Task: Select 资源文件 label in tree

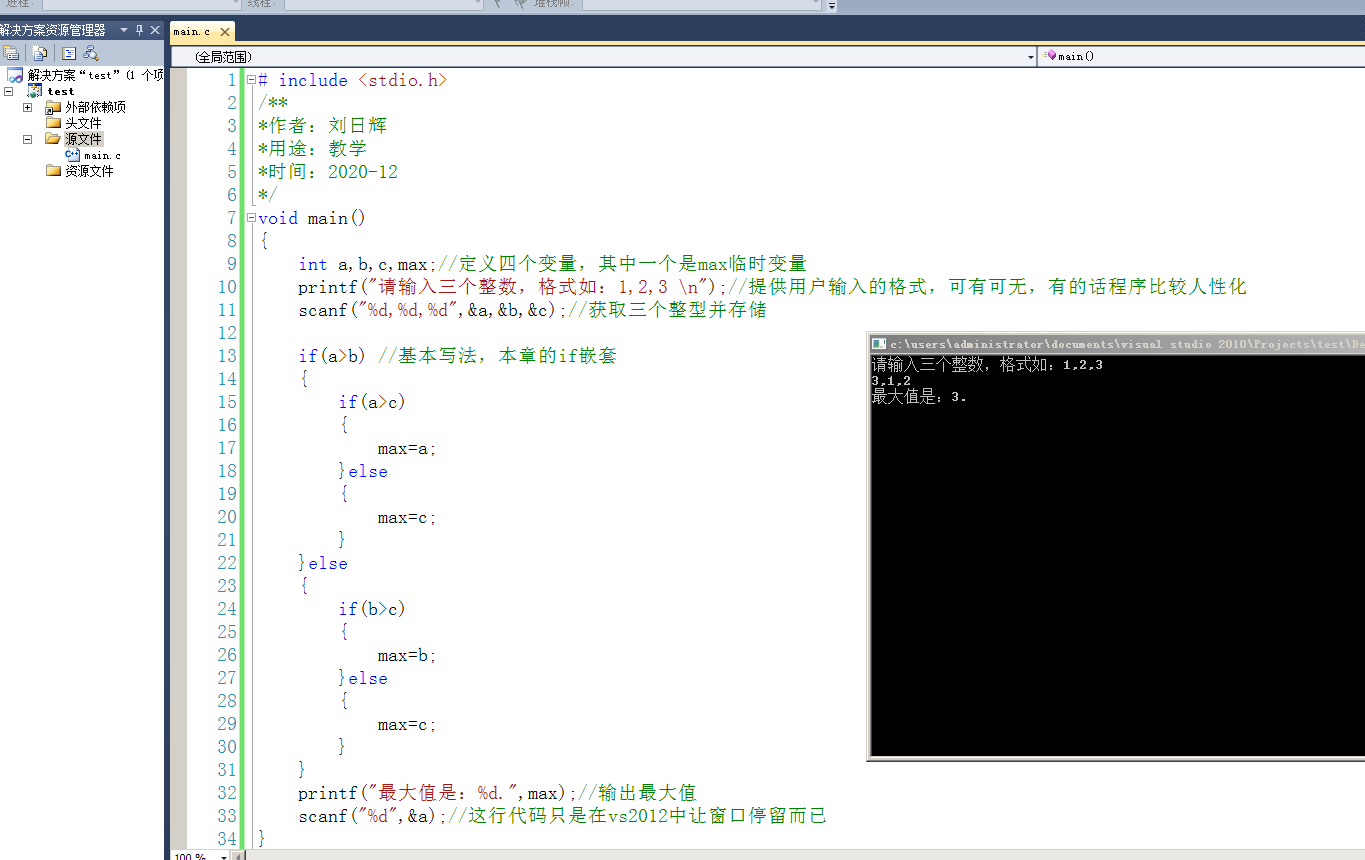Action: [x=90, y=171]
